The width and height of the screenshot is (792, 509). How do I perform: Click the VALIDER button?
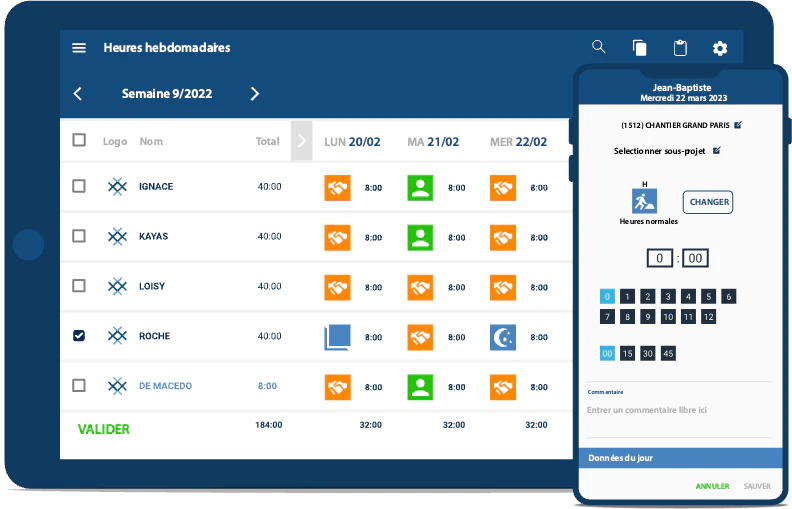click(x=104, y=429)
